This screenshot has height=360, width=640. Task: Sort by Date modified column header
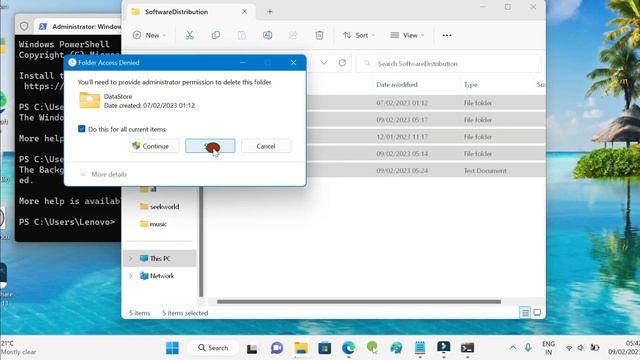(x=397, y=84)
